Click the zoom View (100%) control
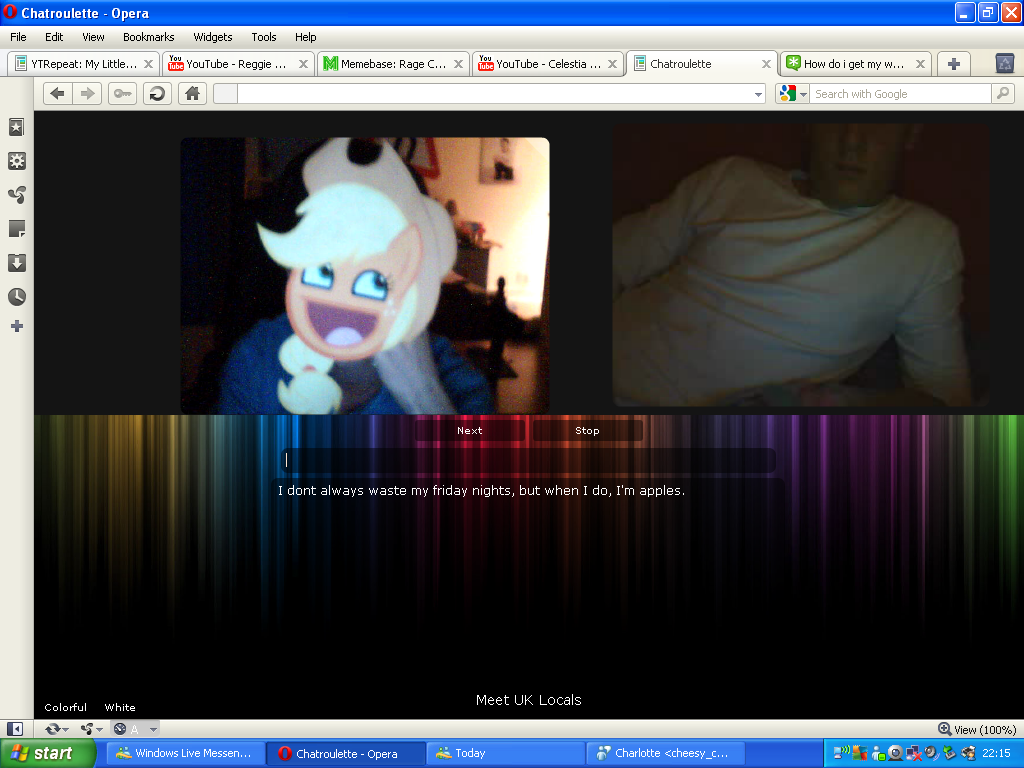 tap(977, 729)
